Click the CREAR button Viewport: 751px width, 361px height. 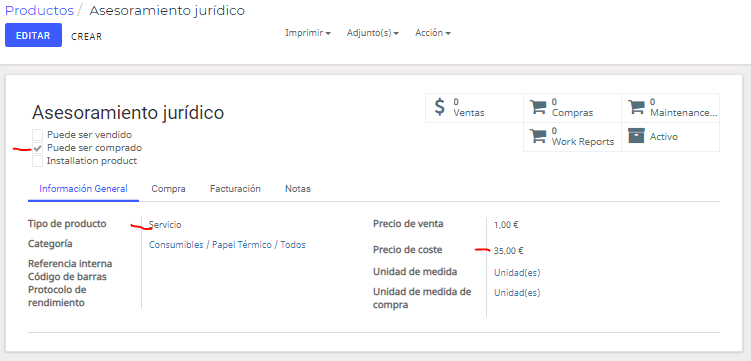pyautogui.click(x=87, y=36)
